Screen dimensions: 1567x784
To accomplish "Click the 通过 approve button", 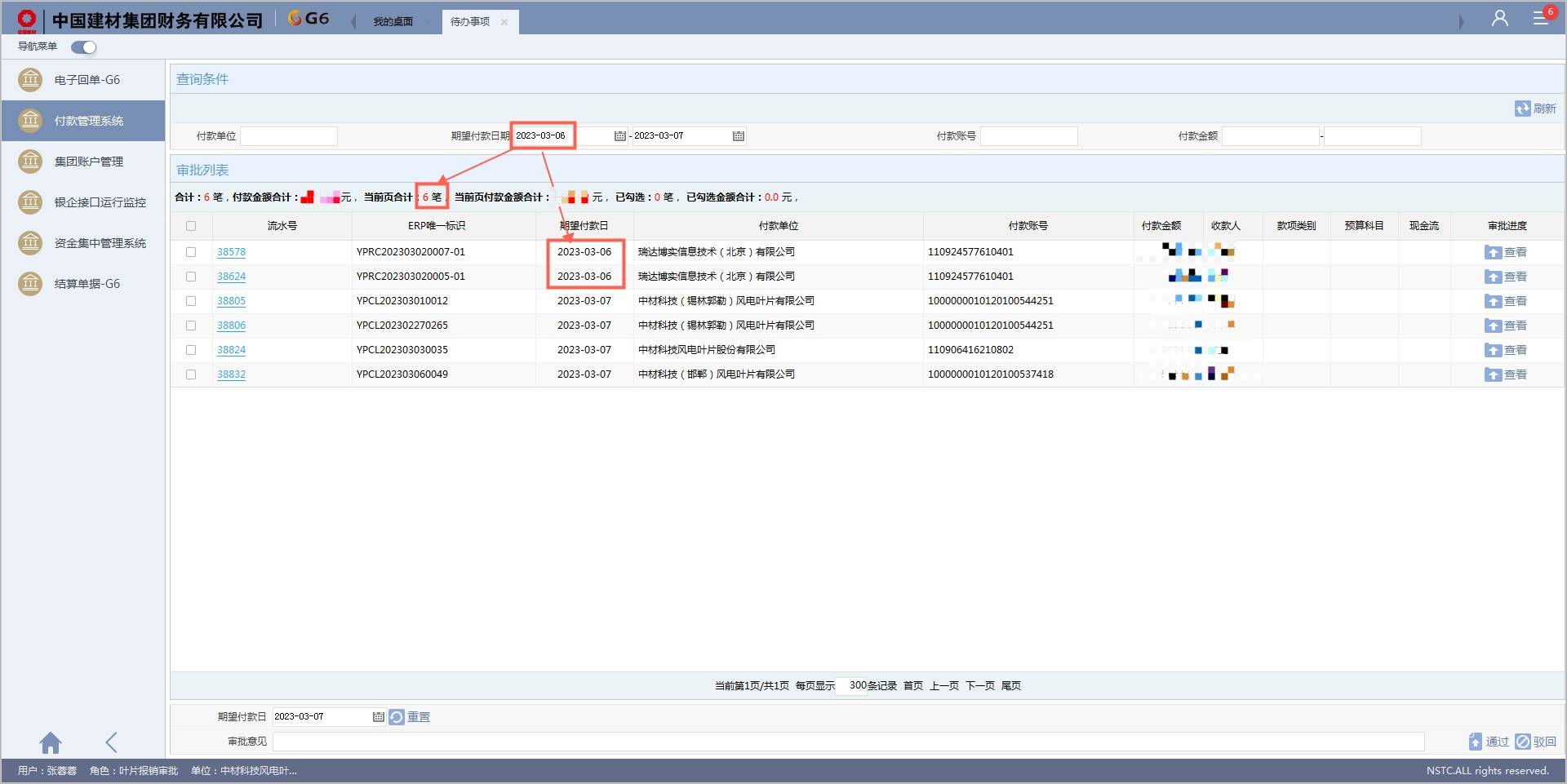I will (x=1489, y=742).
